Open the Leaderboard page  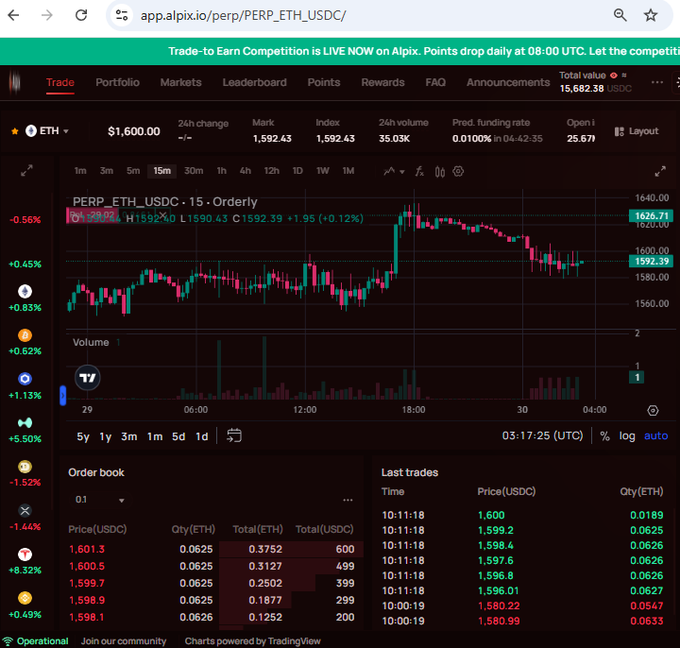point(255,82)
